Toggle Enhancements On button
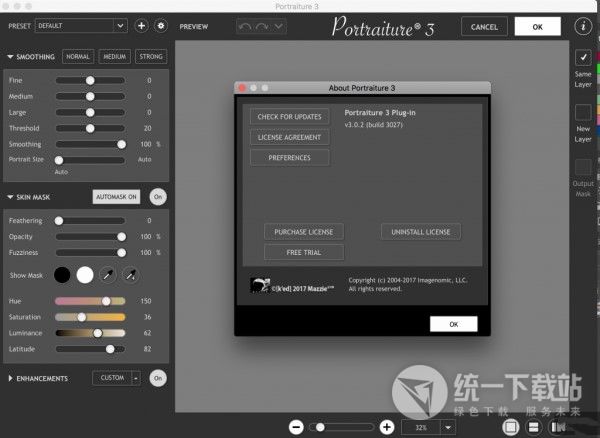Image resolution: width=600 pixels, height=438 pixels. tap(158, 378)
